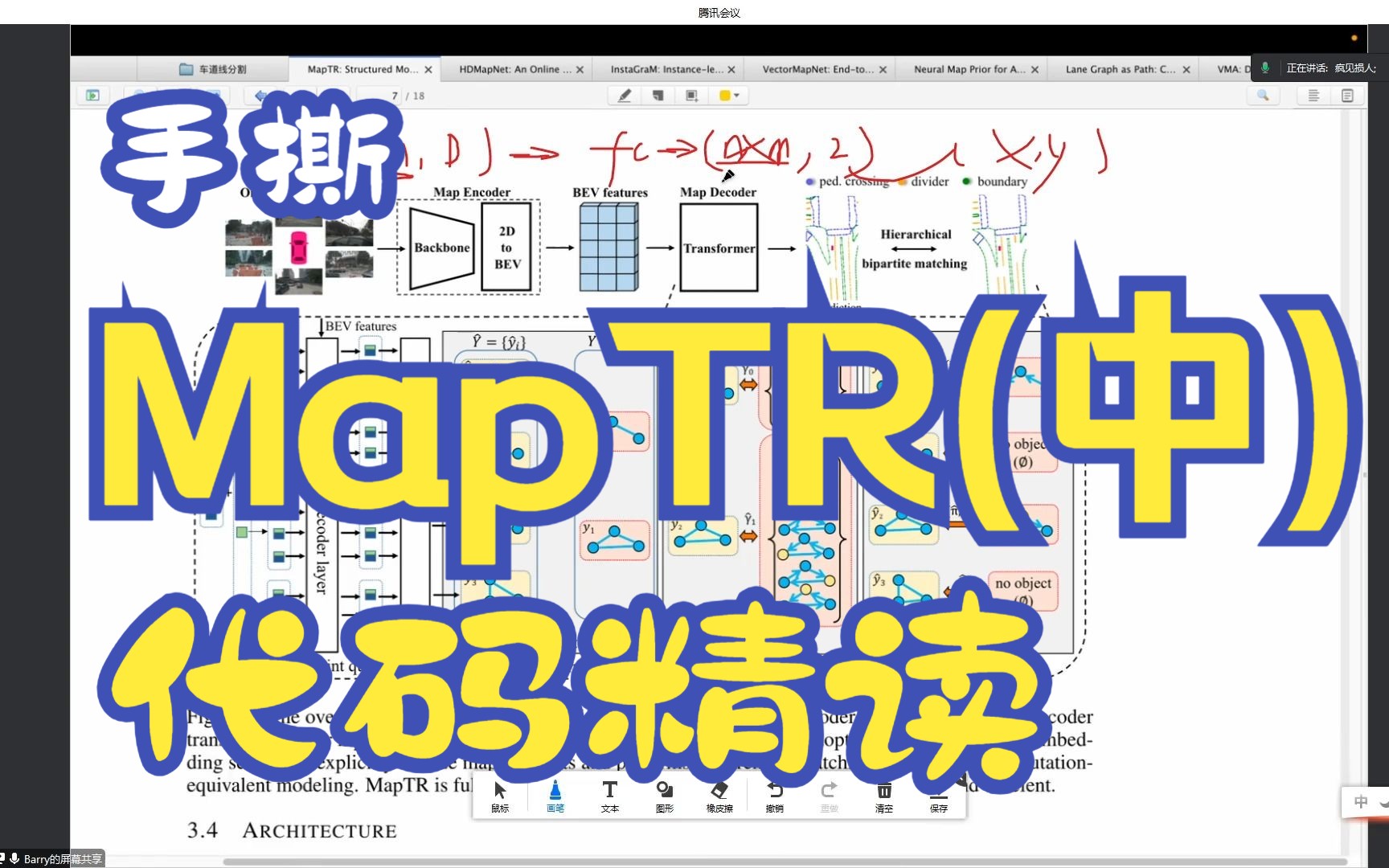Click the magnifier search icon in PDF toolbar
Screen dimensions: 1389x868
1264,96
